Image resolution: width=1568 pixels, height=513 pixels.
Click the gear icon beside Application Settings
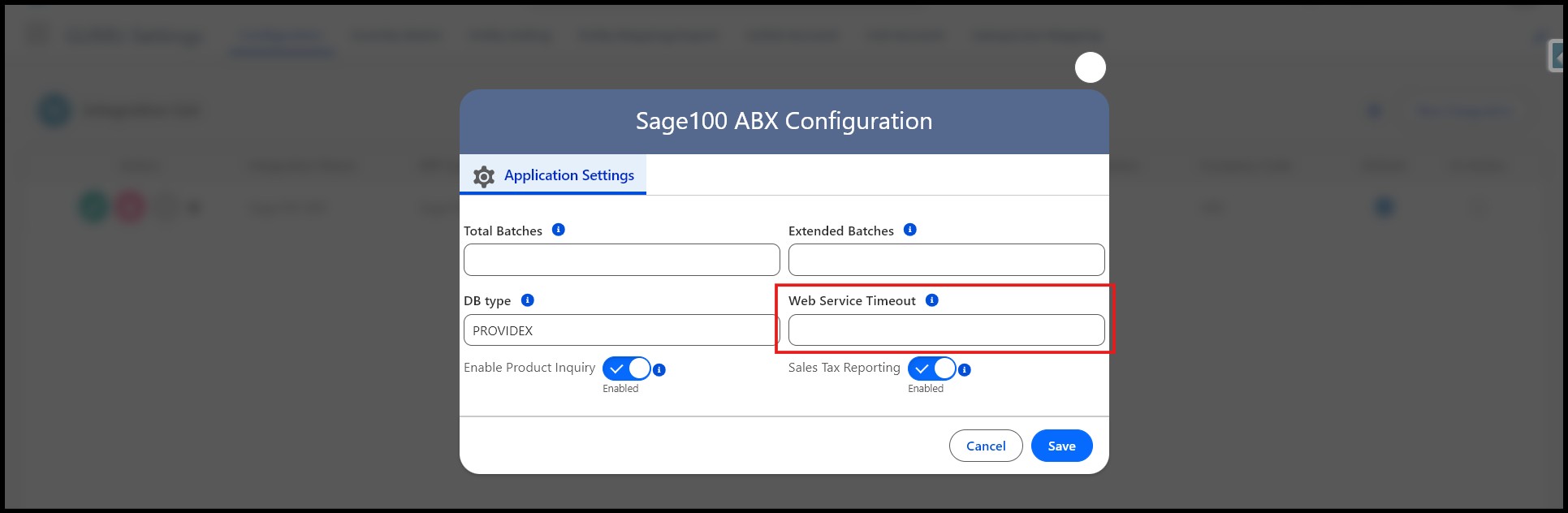[x=484, y=176]
